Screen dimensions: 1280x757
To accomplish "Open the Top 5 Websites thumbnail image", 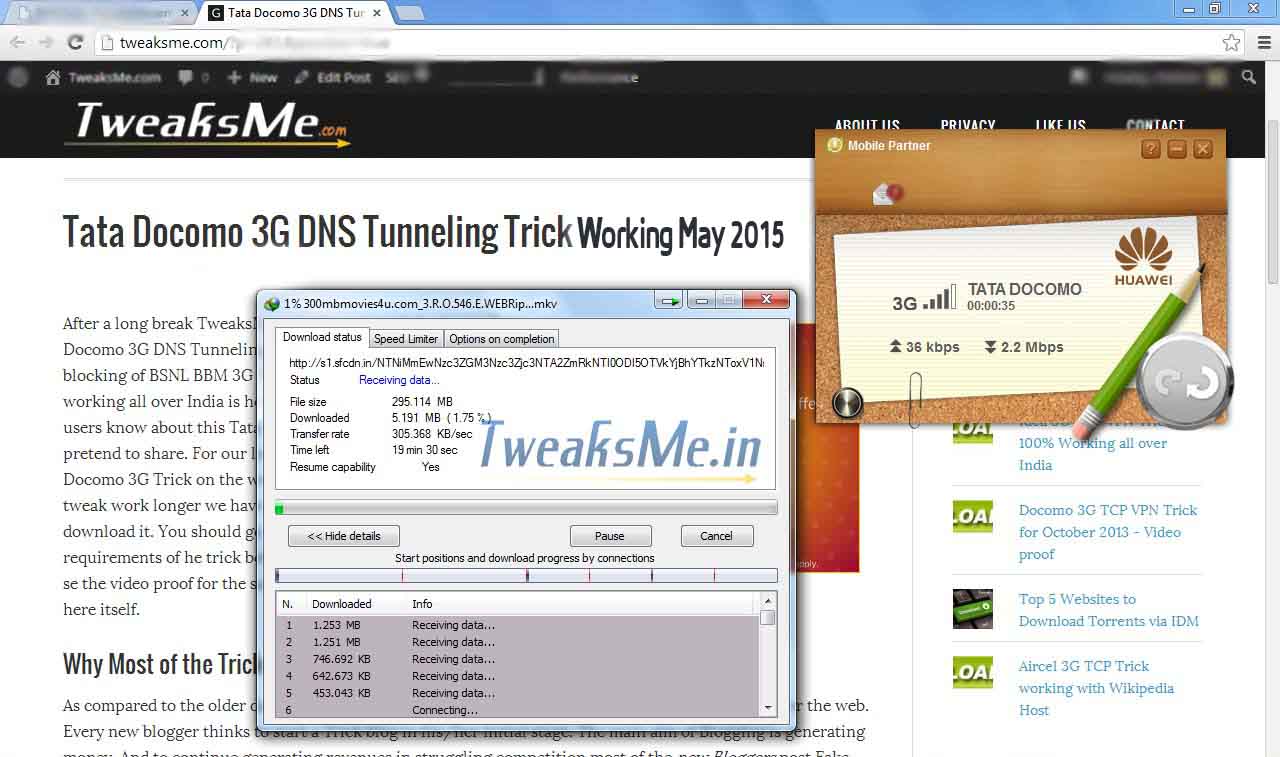I will coord(973,608).
